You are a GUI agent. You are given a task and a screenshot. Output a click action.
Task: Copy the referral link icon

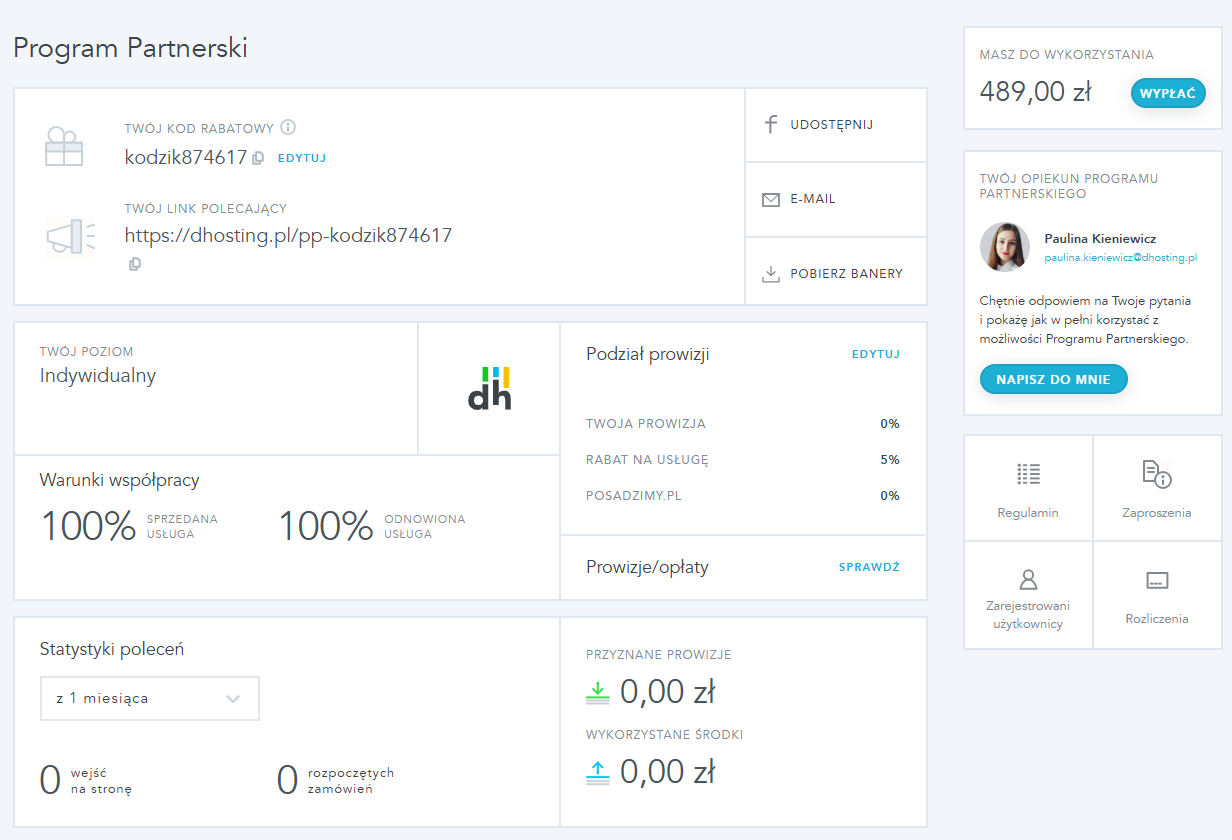click(135, 264)
